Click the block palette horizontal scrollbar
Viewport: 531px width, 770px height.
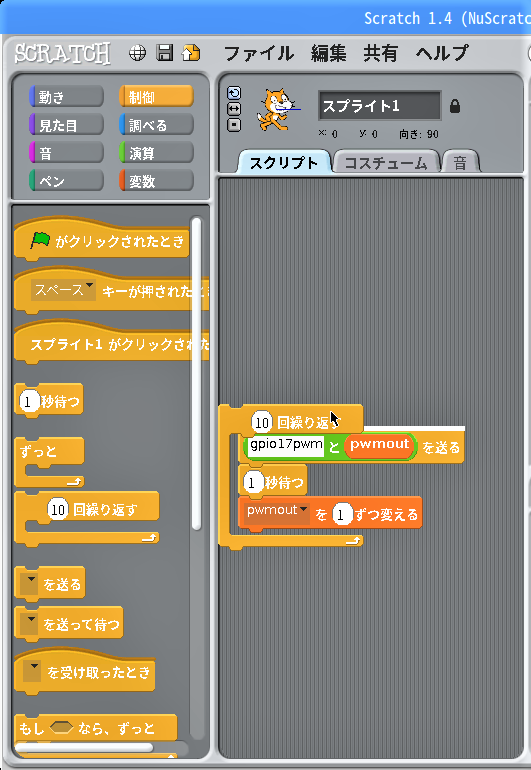click(x=84, y=747)
